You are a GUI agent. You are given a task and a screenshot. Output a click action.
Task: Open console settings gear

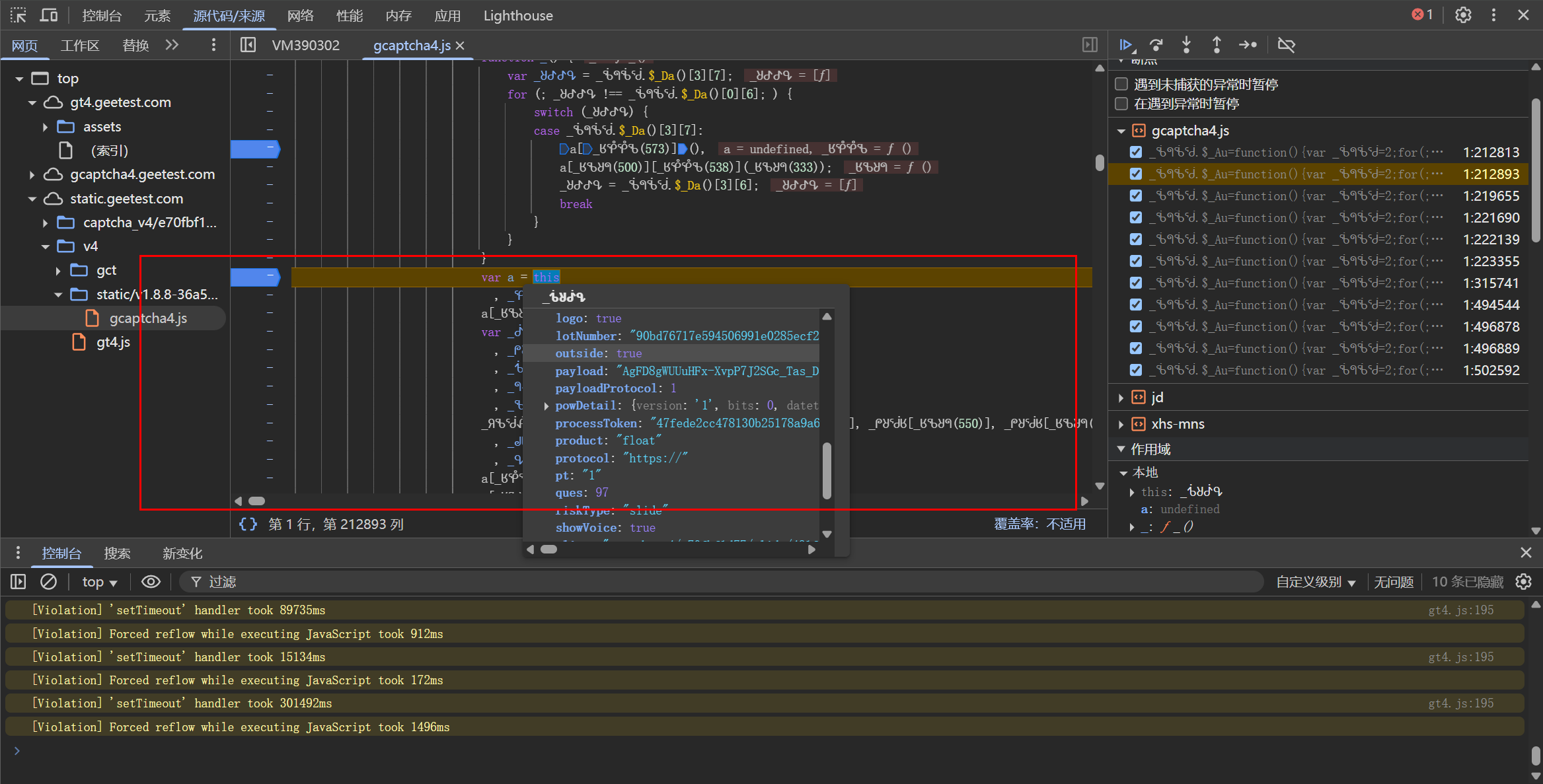[1524, 581]
